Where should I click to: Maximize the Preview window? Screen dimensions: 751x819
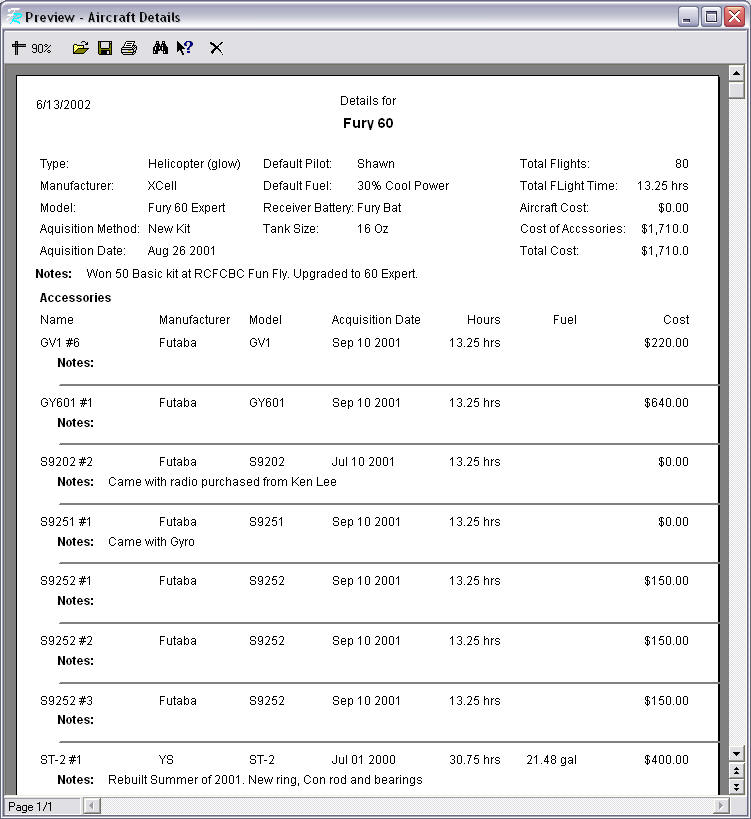pyautogui.click(x=711, y=17)
